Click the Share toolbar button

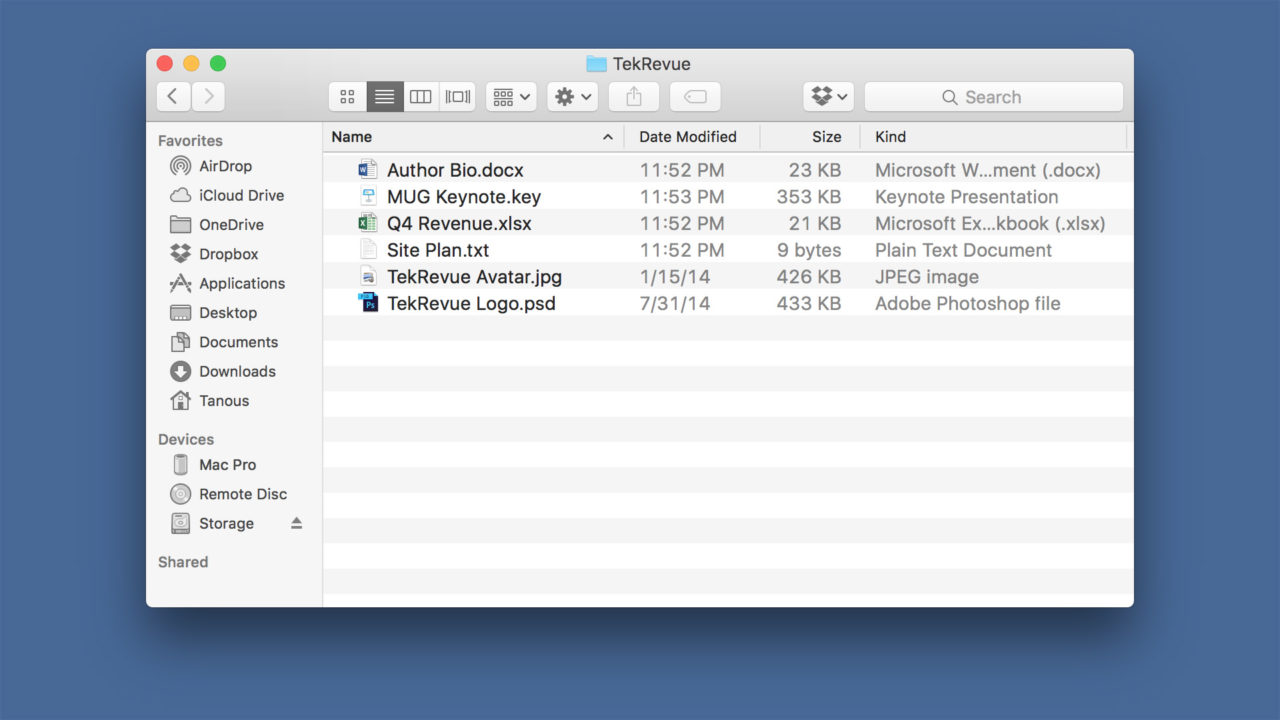(634, 97)
